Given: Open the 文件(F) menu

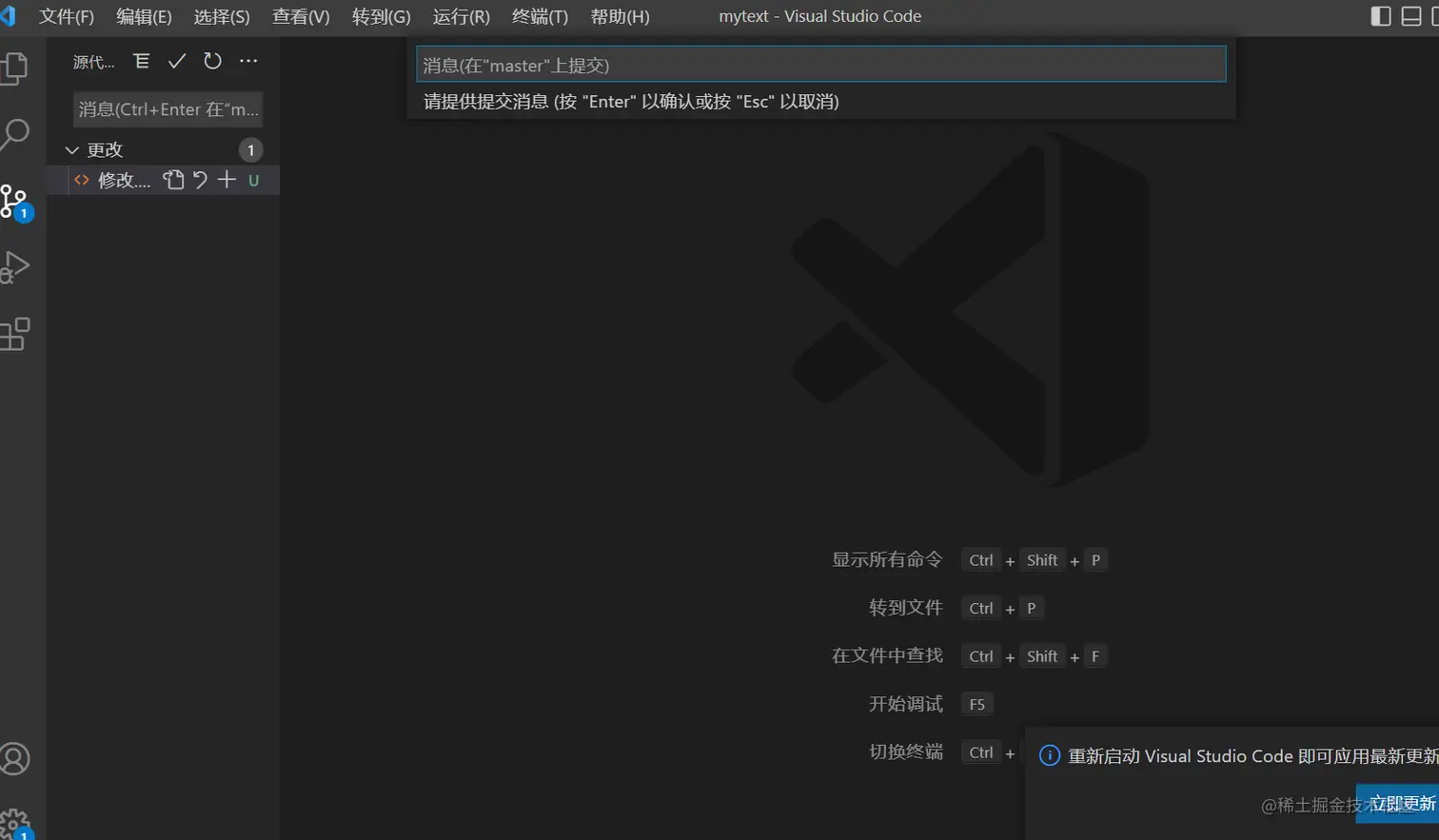Looking at the screenshot, I should (x=67, y=16).
